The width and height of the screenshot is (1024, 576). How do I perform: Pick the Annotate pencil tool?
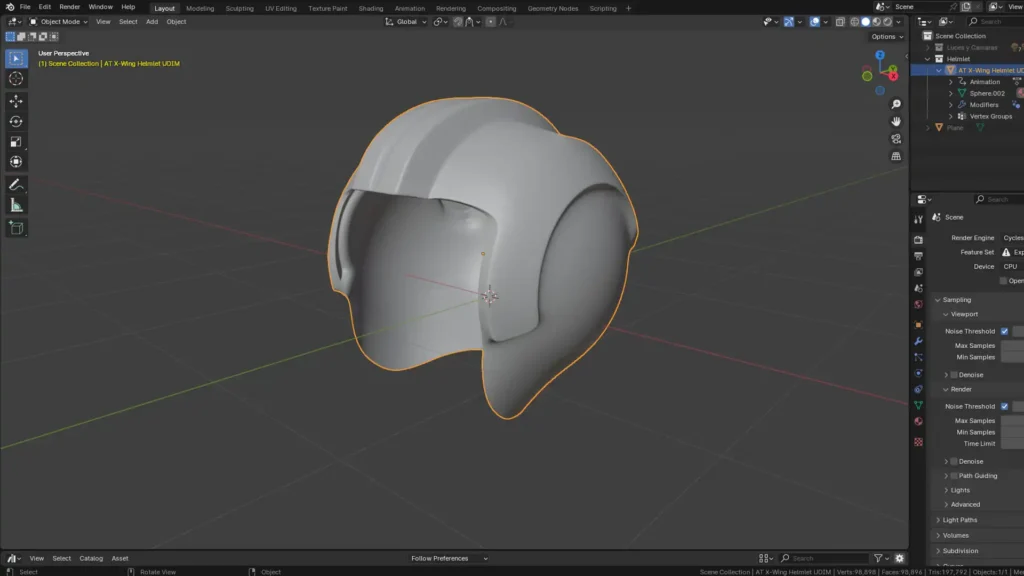[16, 185]
